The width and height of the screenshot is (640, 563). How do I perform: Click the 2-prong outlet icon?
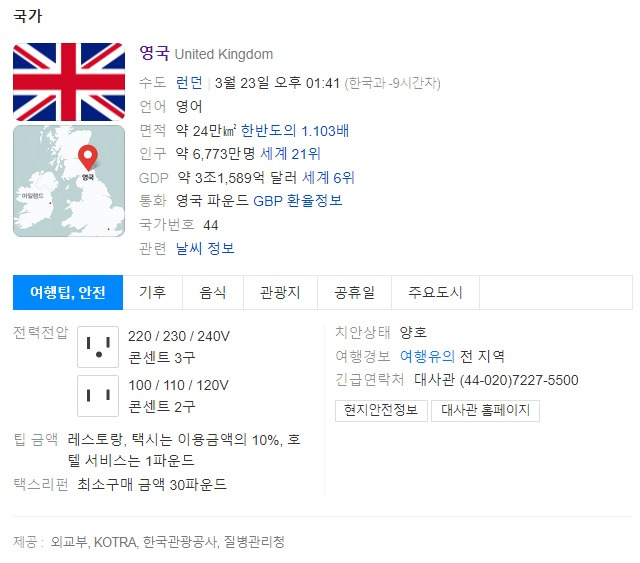pyautogui.click(x=98, y=396)
